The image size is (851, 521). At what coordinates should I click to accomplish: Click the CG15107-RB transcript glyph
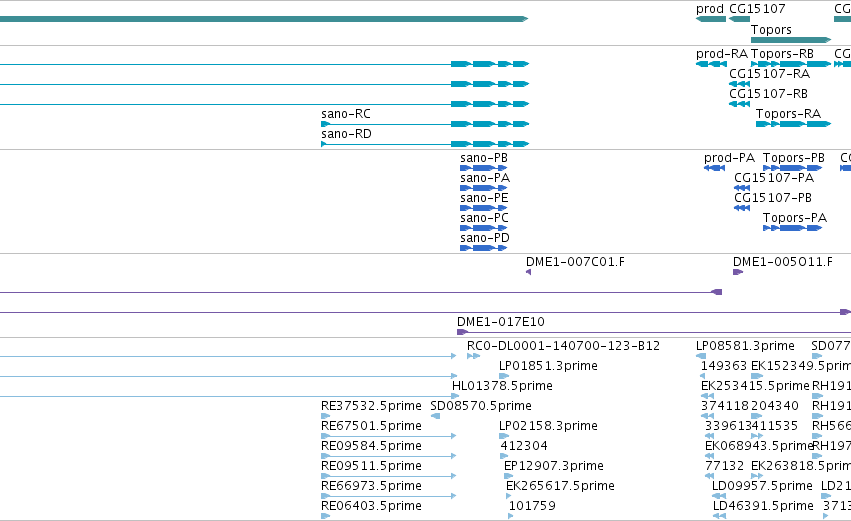click(739, 104)
